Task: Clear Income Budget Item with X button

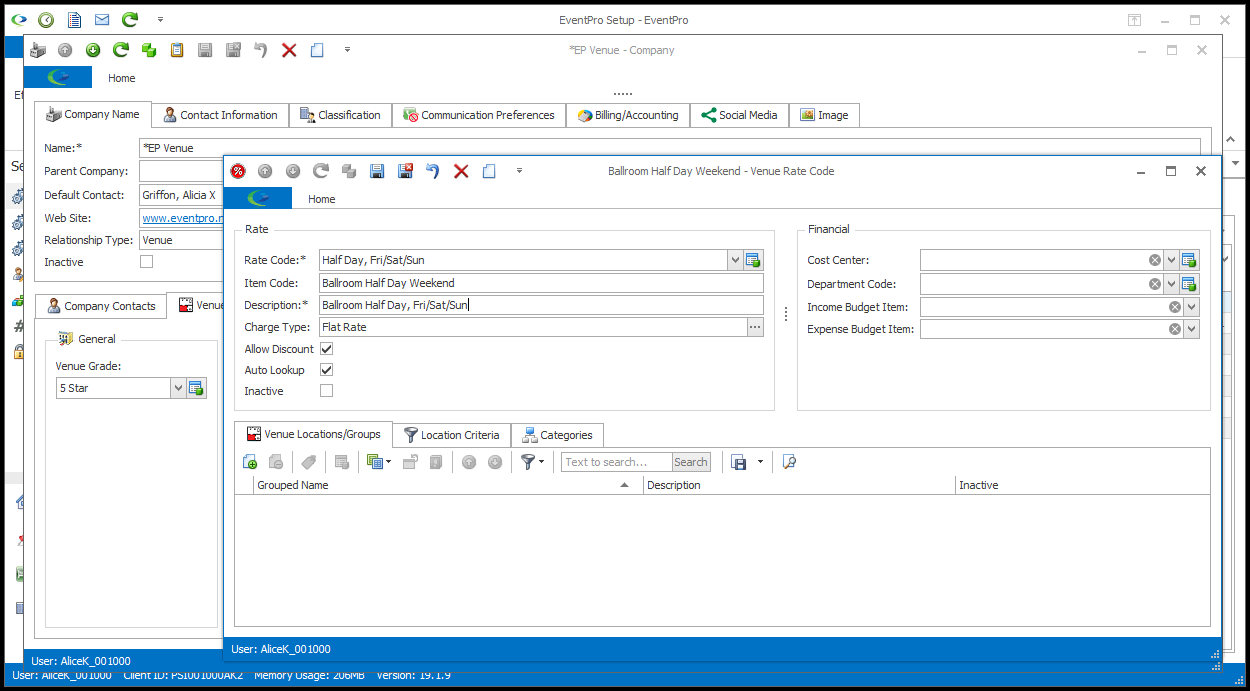Action: 1175,307
